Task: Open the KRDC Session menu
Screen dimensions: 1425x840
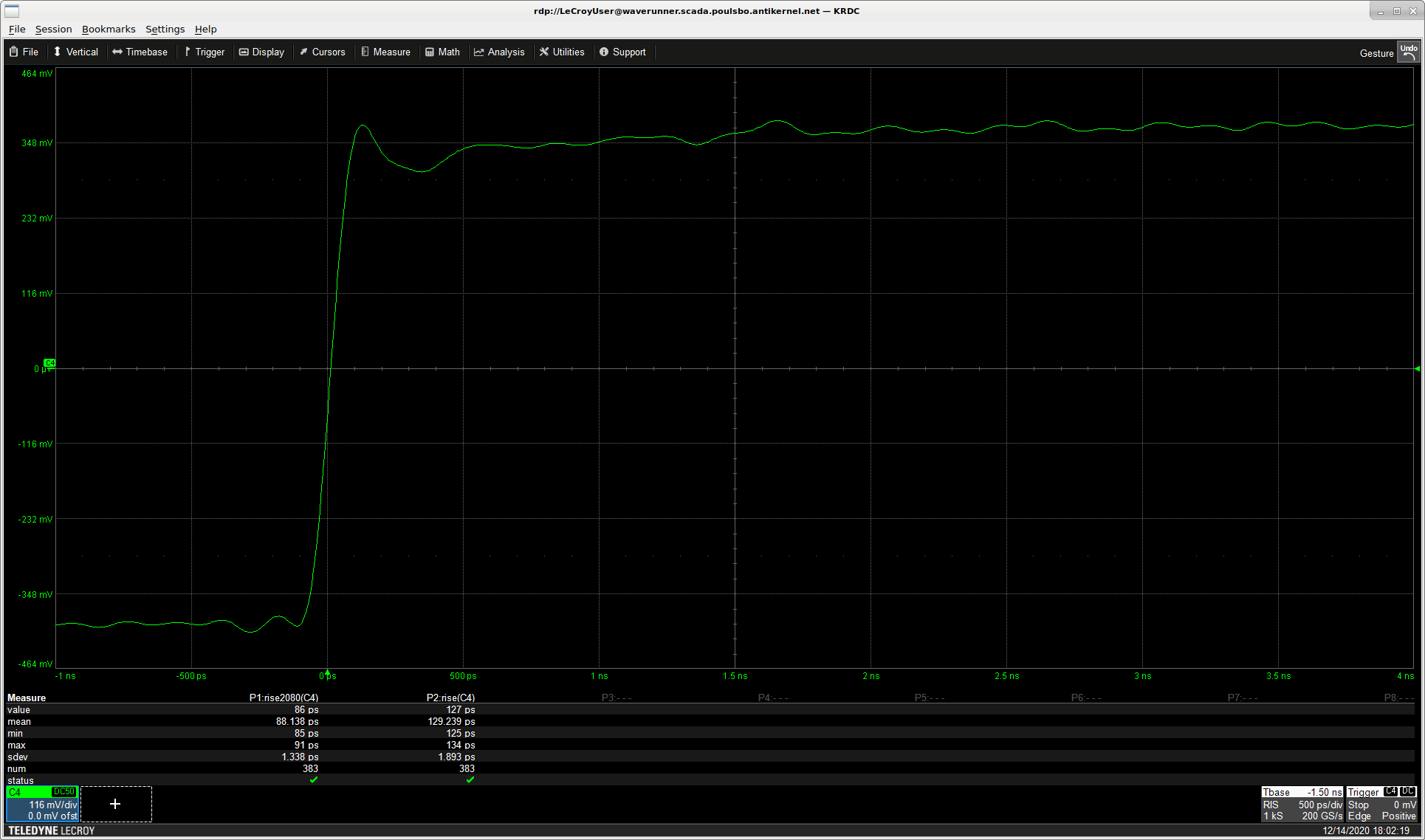Action: pyautogui.click(x=53, y=29)
